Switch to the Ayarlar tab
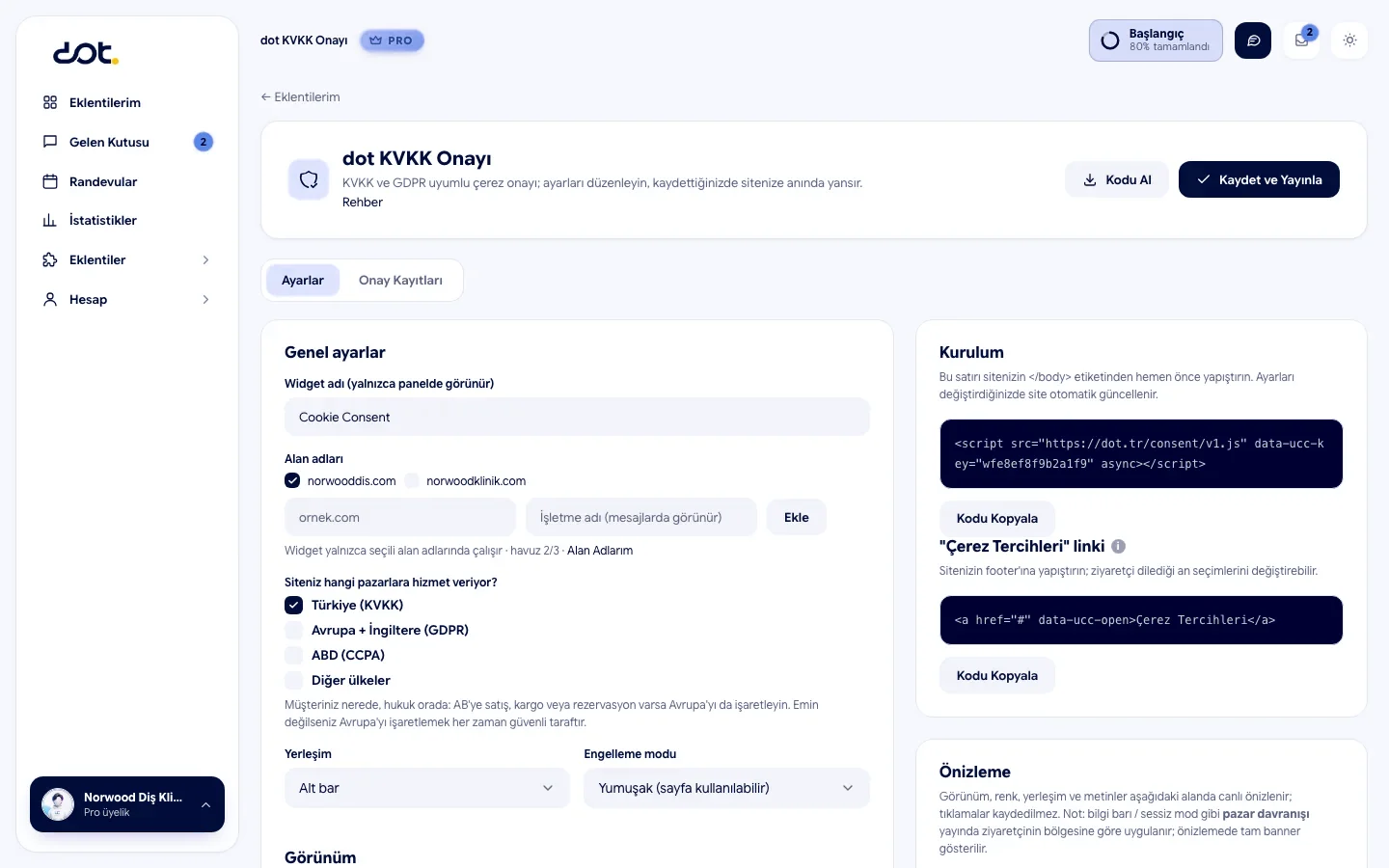 click(x=303, y=280)
